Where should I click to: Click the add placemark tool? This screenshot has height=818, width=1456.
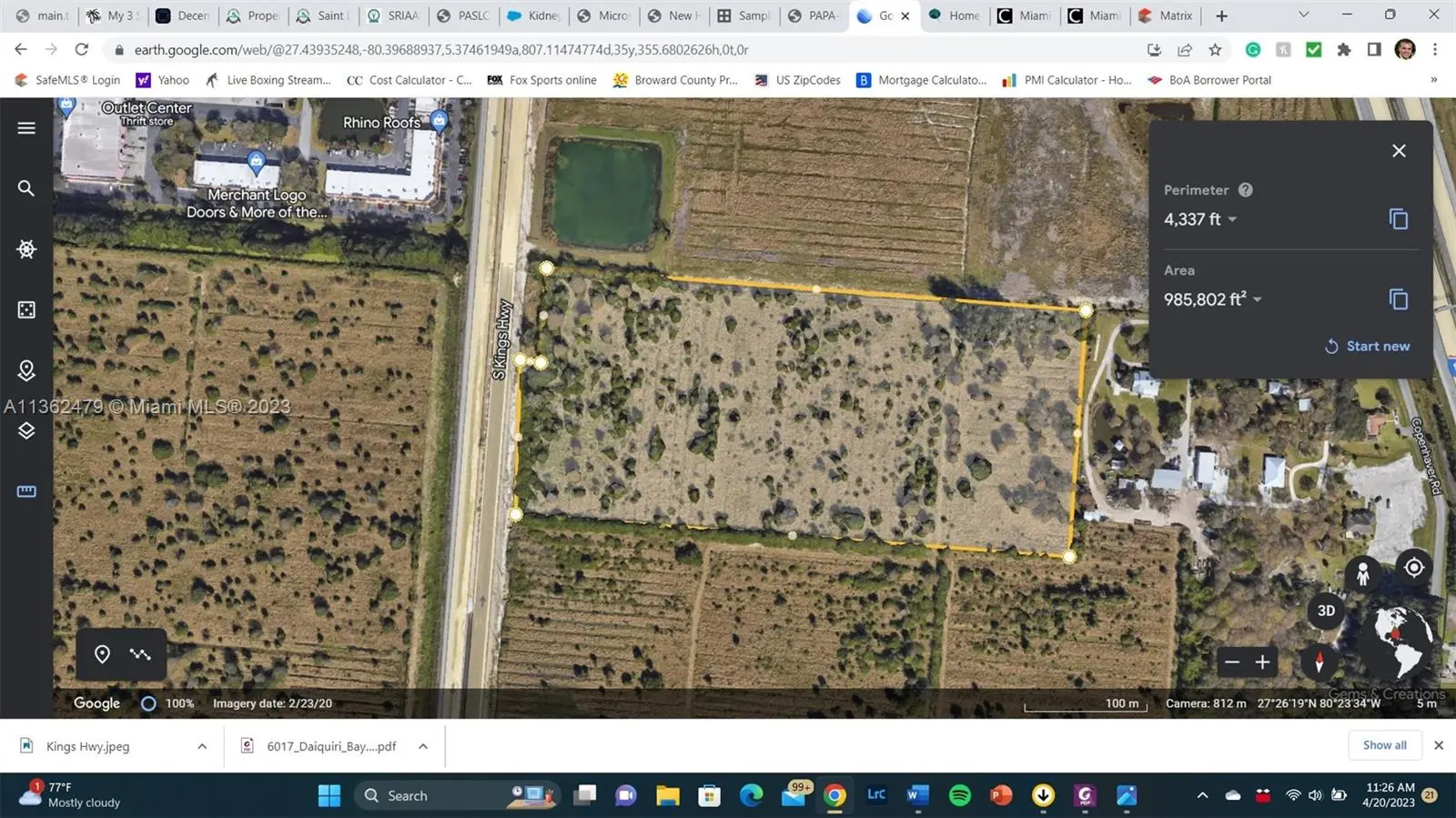103,654
